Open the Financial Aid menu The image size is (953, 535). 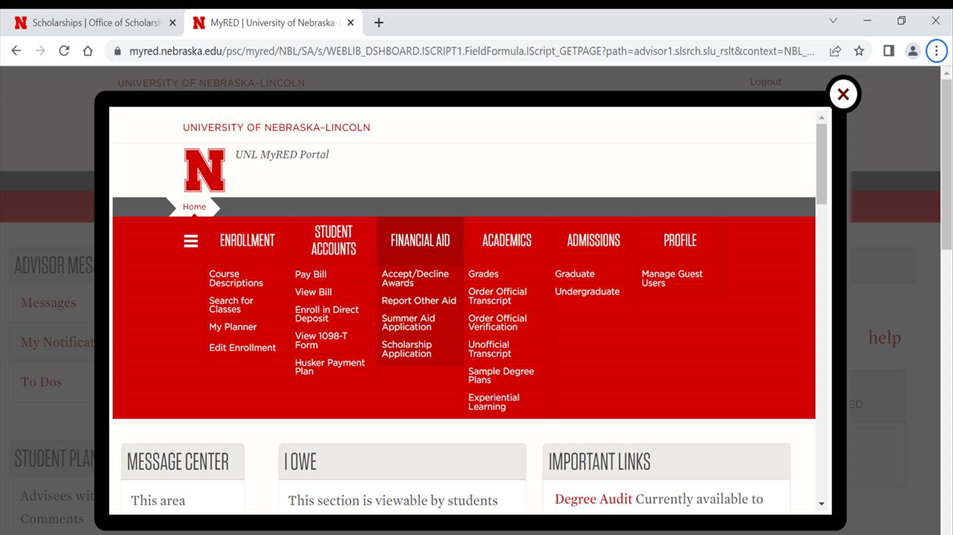tap(420, 240)
